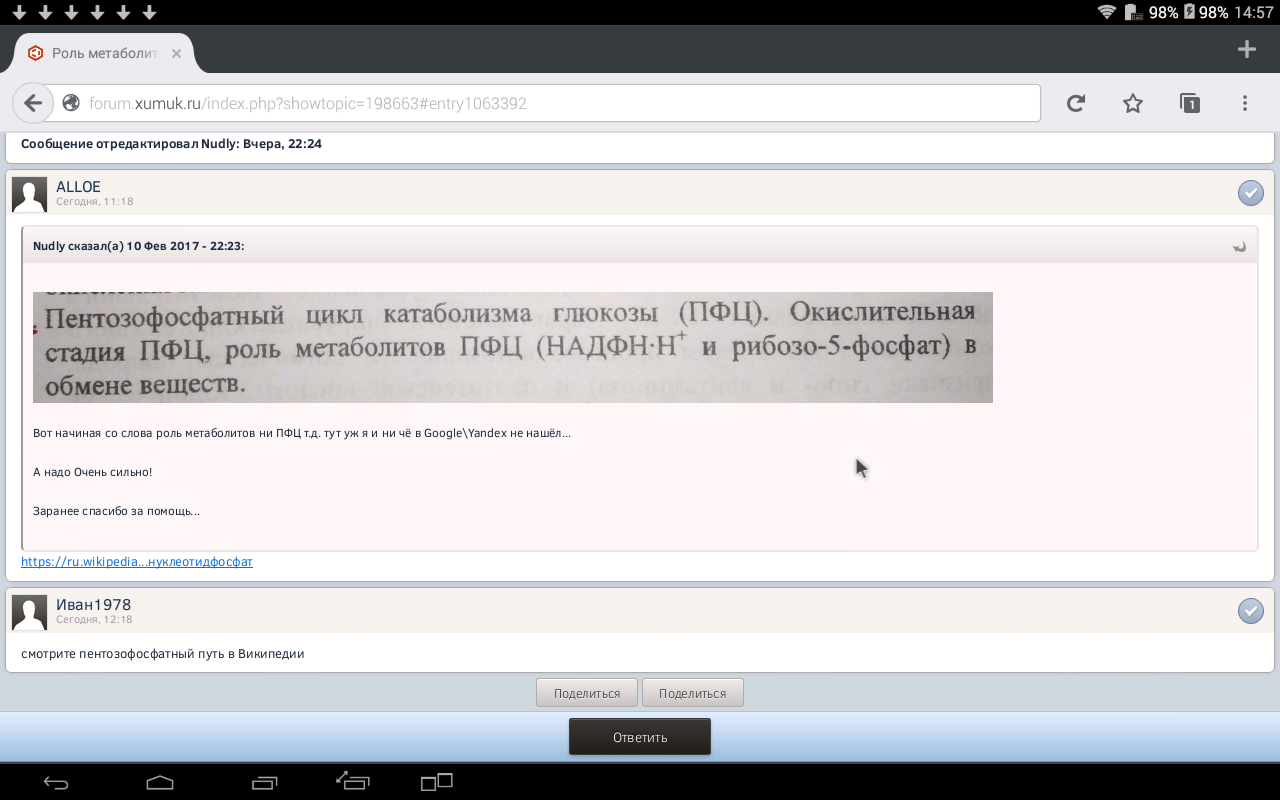This screenshot has height=800, width=1280.
Task: Click the ru.wikipedia link in ALLOE's post
Action: coord(137,562)
